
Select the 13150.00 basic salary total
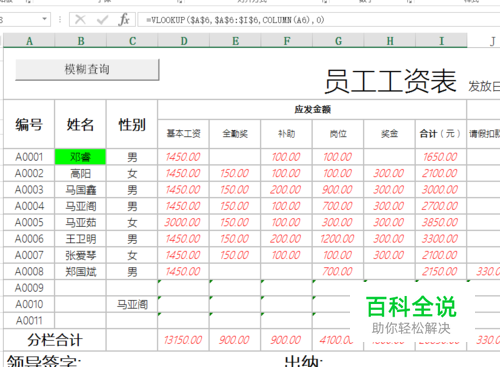click(x=184, y=340)
